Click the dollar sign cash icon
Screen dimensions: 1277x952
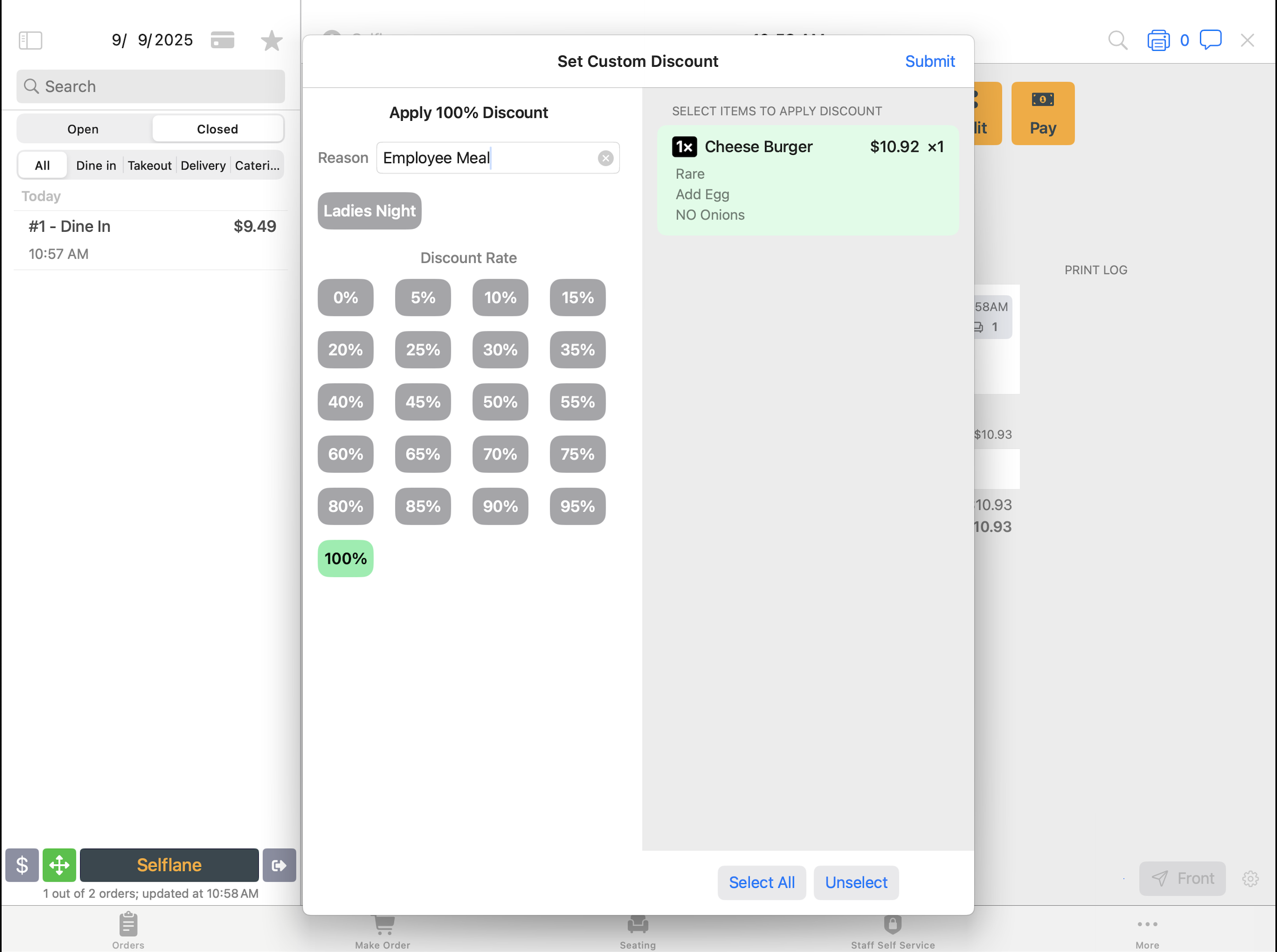[x=22, y=865]
